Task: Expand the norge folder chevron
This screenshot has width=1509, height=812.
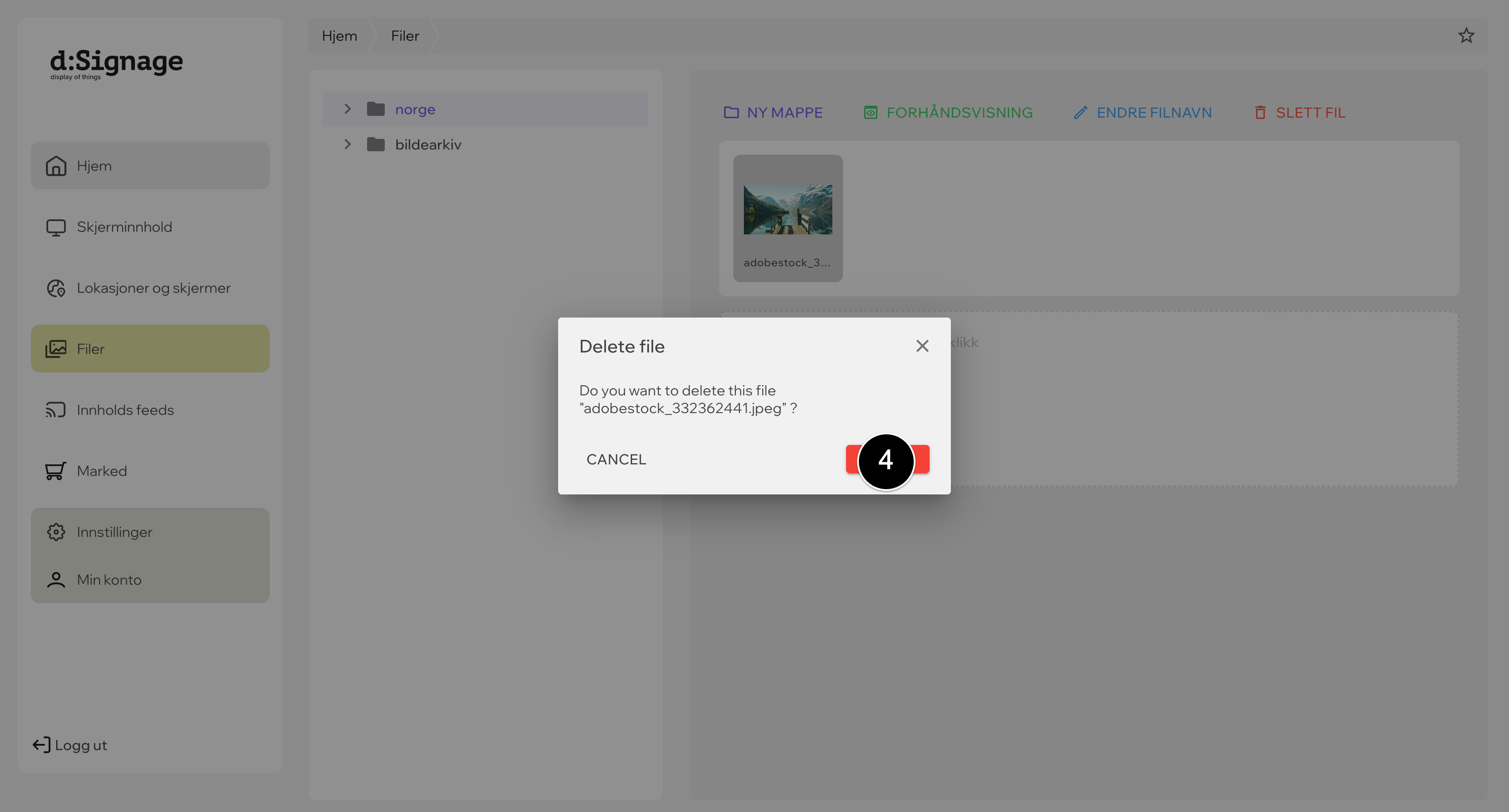Action: point(347,109)
